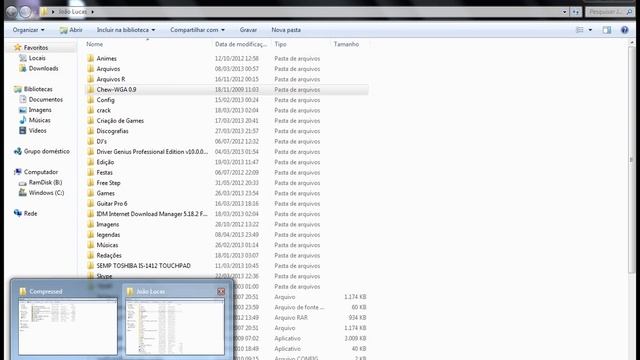Select Grupo doméstico in sidebar
Image resolution: width=640 pixels, height=360 pixels.
coord(47,151)
